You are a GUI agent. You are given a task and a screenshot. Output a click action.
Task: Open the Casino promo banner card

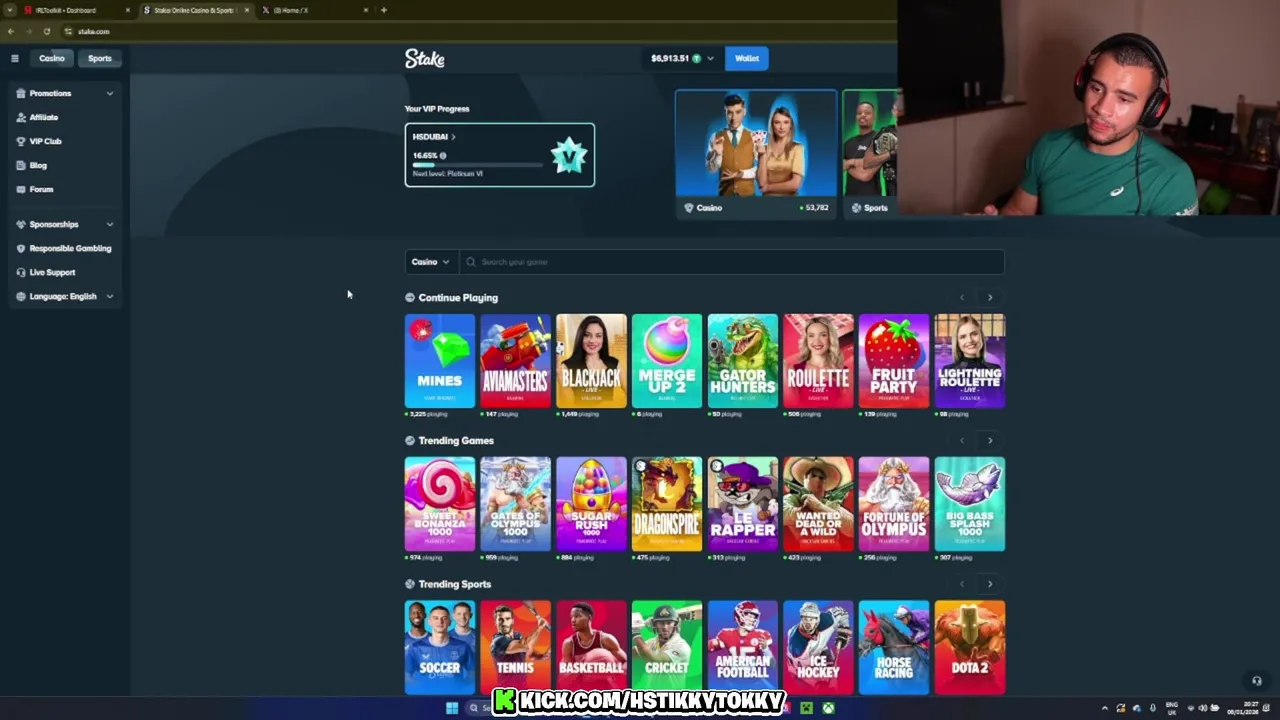click(756, 154)
